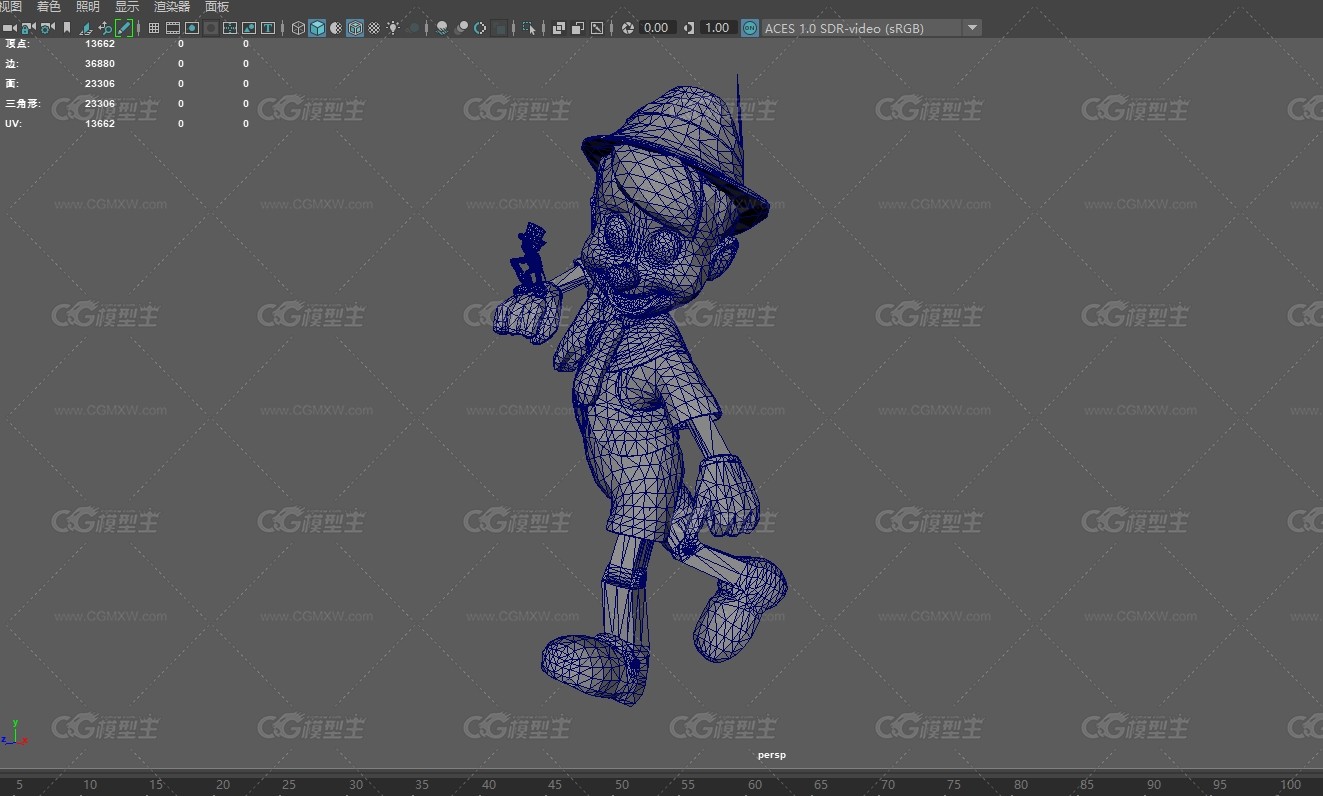This screenshot has width=1323, height=796.
Task: Open the 视图 menu
Action: coord(10,7)
